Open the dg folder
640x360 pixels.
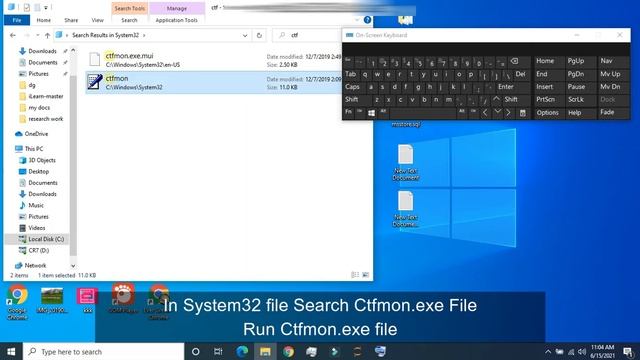click(x=32, y=85)
